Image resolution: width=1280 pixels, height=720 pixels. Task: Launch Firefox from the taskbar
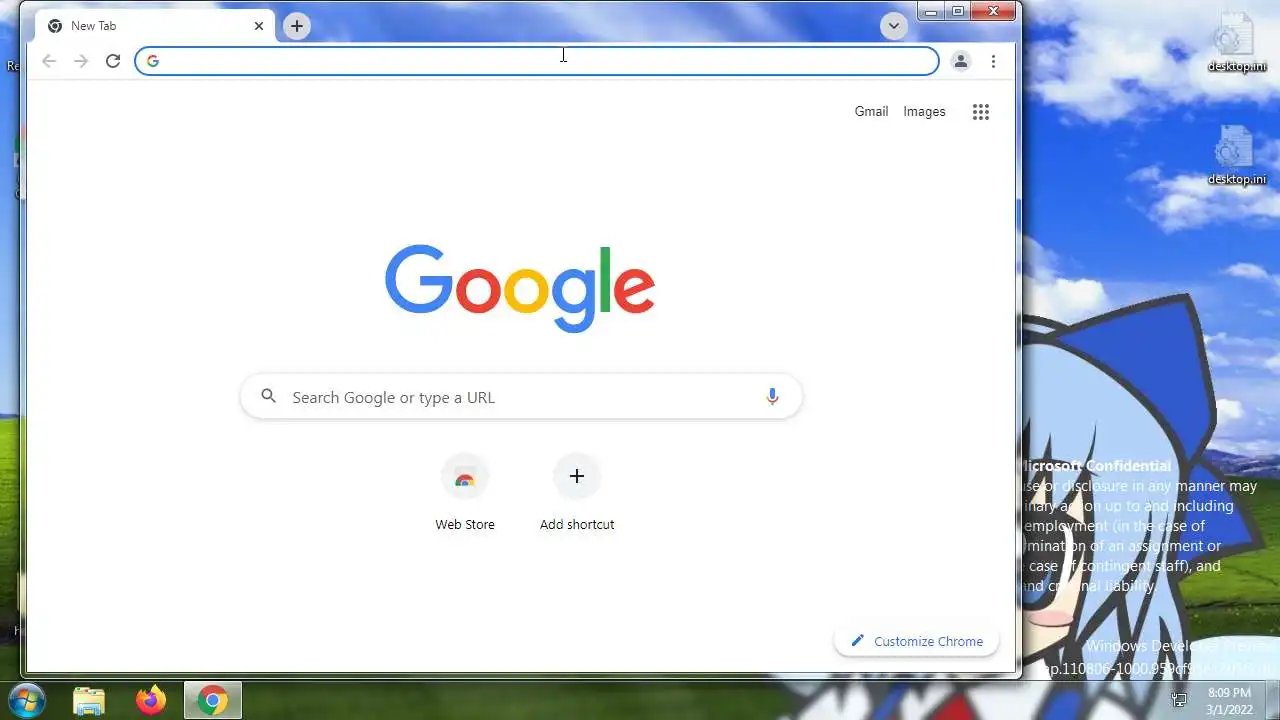(x=151, y=701)
